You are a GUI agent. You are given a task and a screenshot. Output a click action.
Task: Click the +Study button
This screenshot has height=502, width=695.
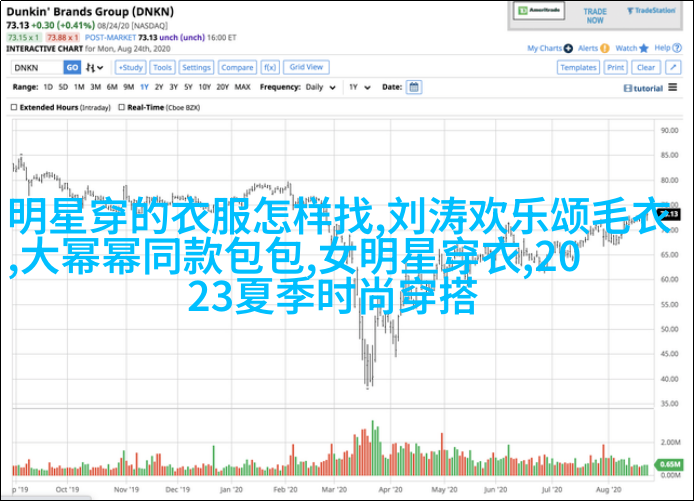131,67
